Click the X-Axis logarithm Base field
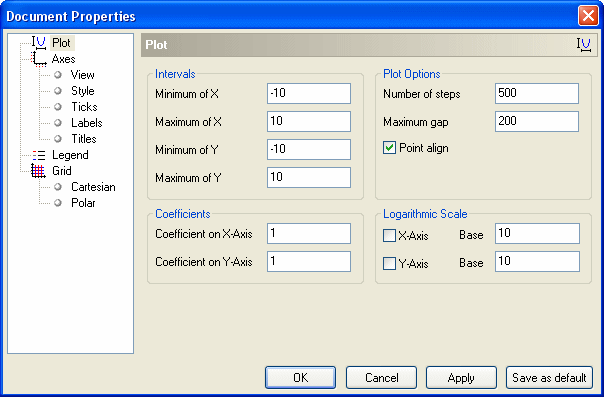 click(x=537, y=233)
